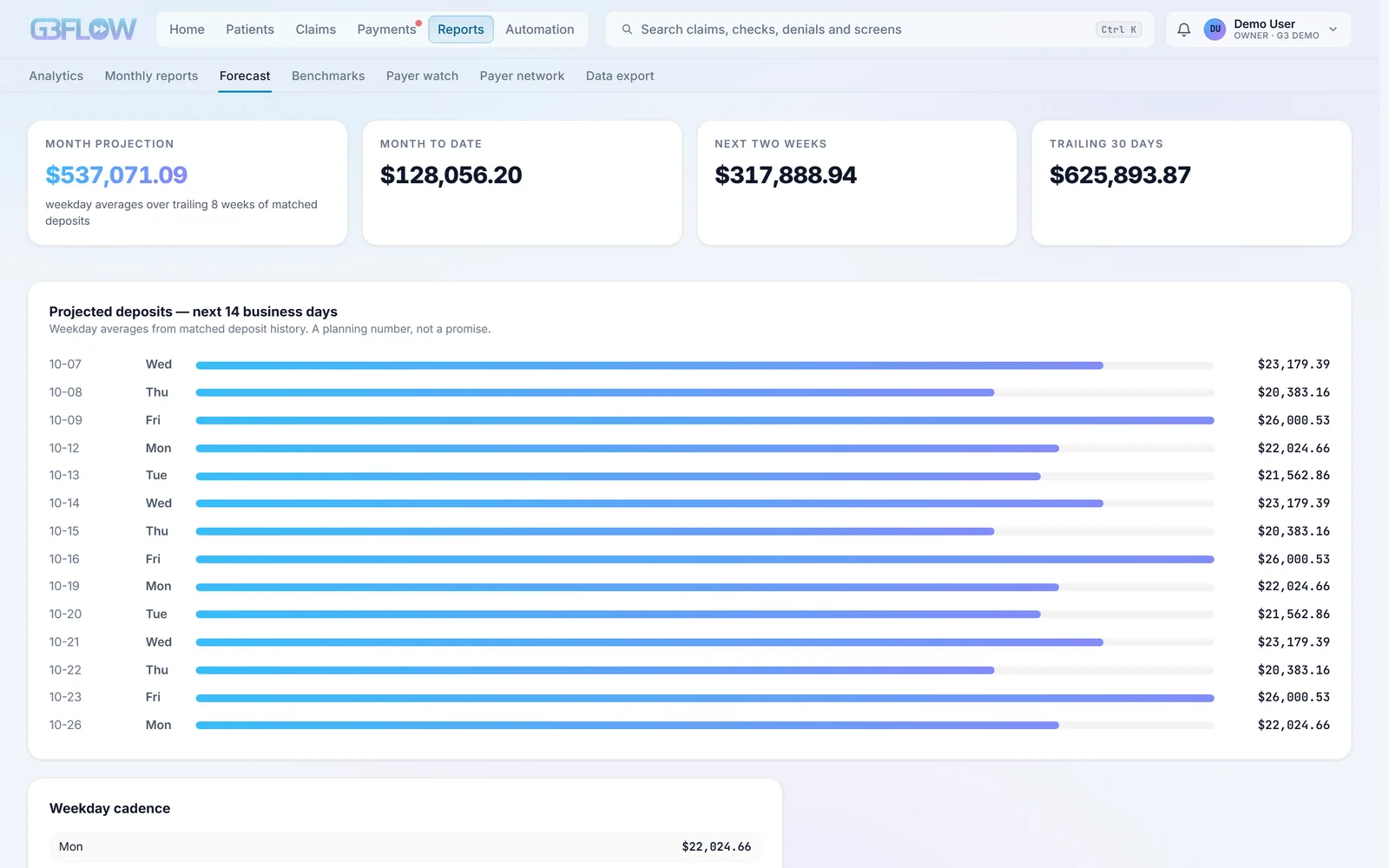Click the G3FLOW logo
The height and width of the screenshot is (868, 1389).
[83, 30]
